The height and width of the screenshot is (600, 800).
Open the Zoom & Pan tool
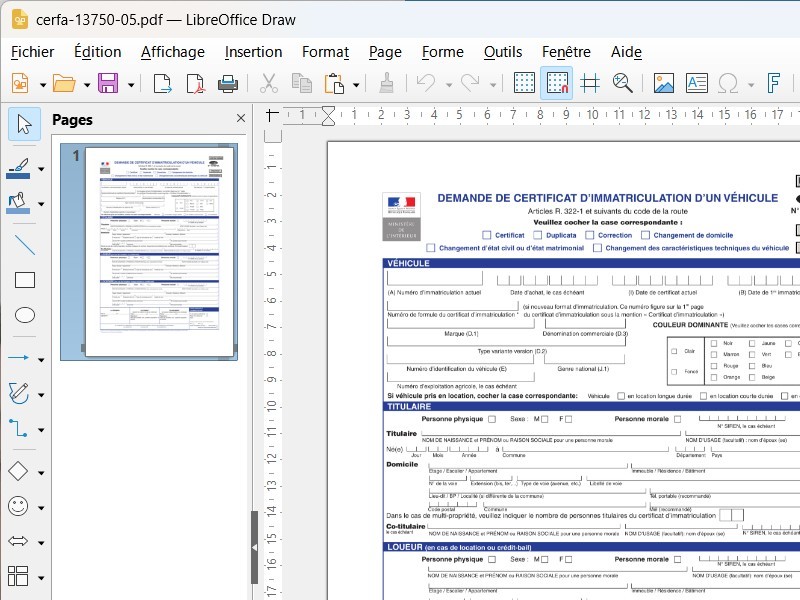pyautogui.click(x=623, y=84)
